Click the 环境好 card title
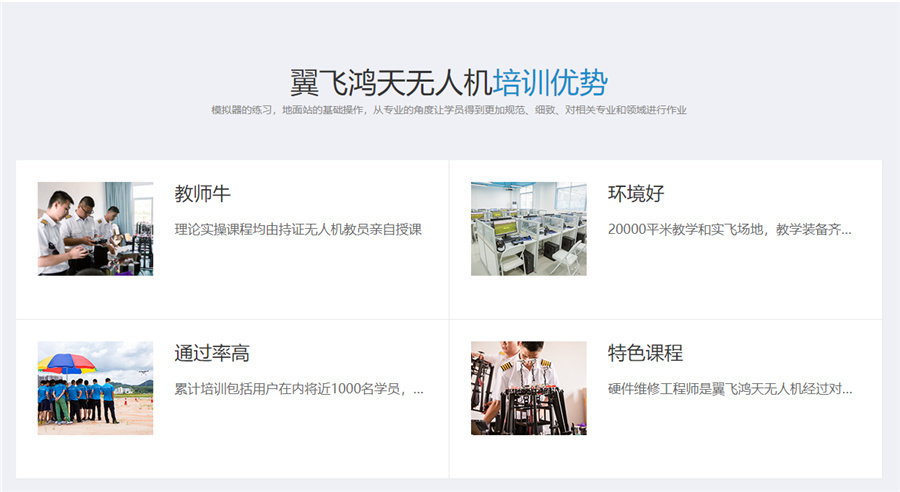 636,193
